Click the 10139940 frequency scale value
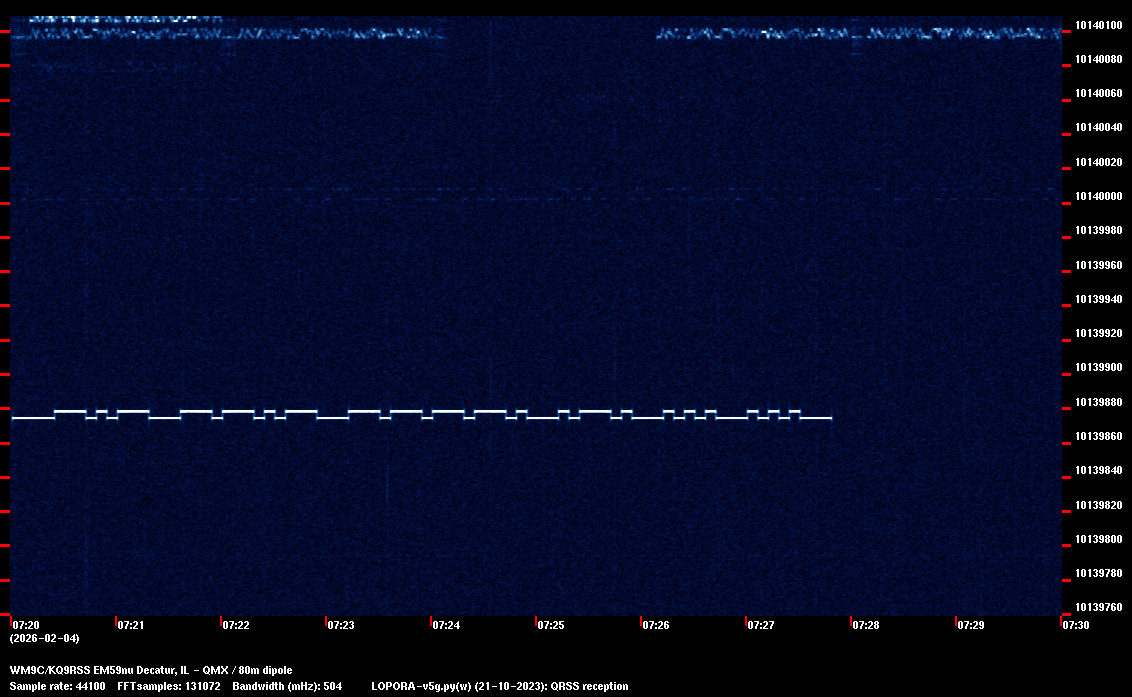The image size is (1132, 697). point(1097,299)
